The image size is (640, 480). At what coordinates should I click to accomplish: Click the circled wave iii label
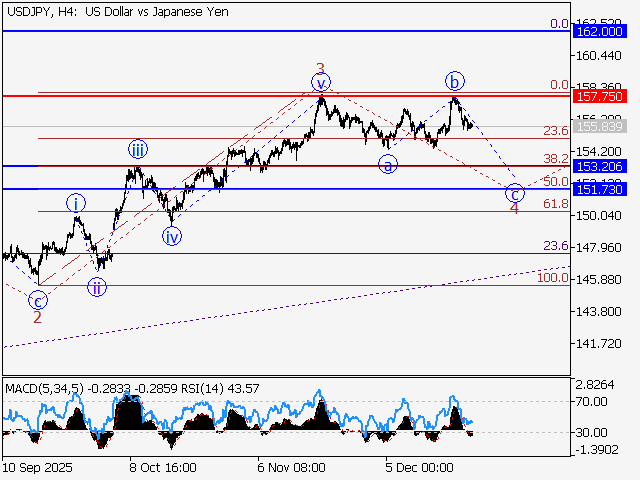(138, 150)
